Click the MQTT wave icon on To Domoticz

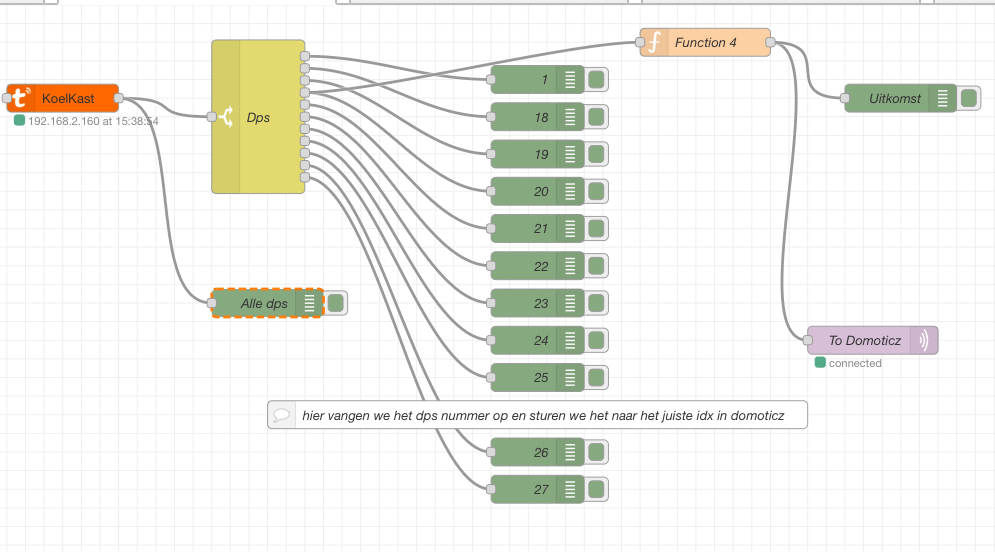924,340
